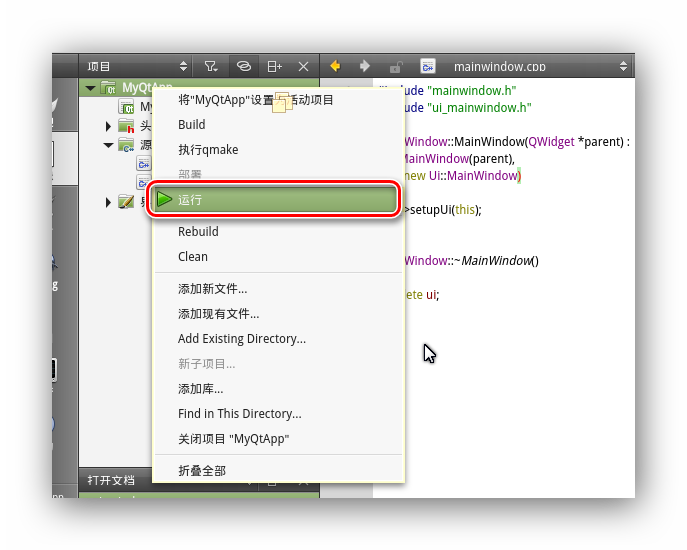The image size is (687, 550).
Task: Open the 项目 view selector dropdown
Action: click(137, 66)
